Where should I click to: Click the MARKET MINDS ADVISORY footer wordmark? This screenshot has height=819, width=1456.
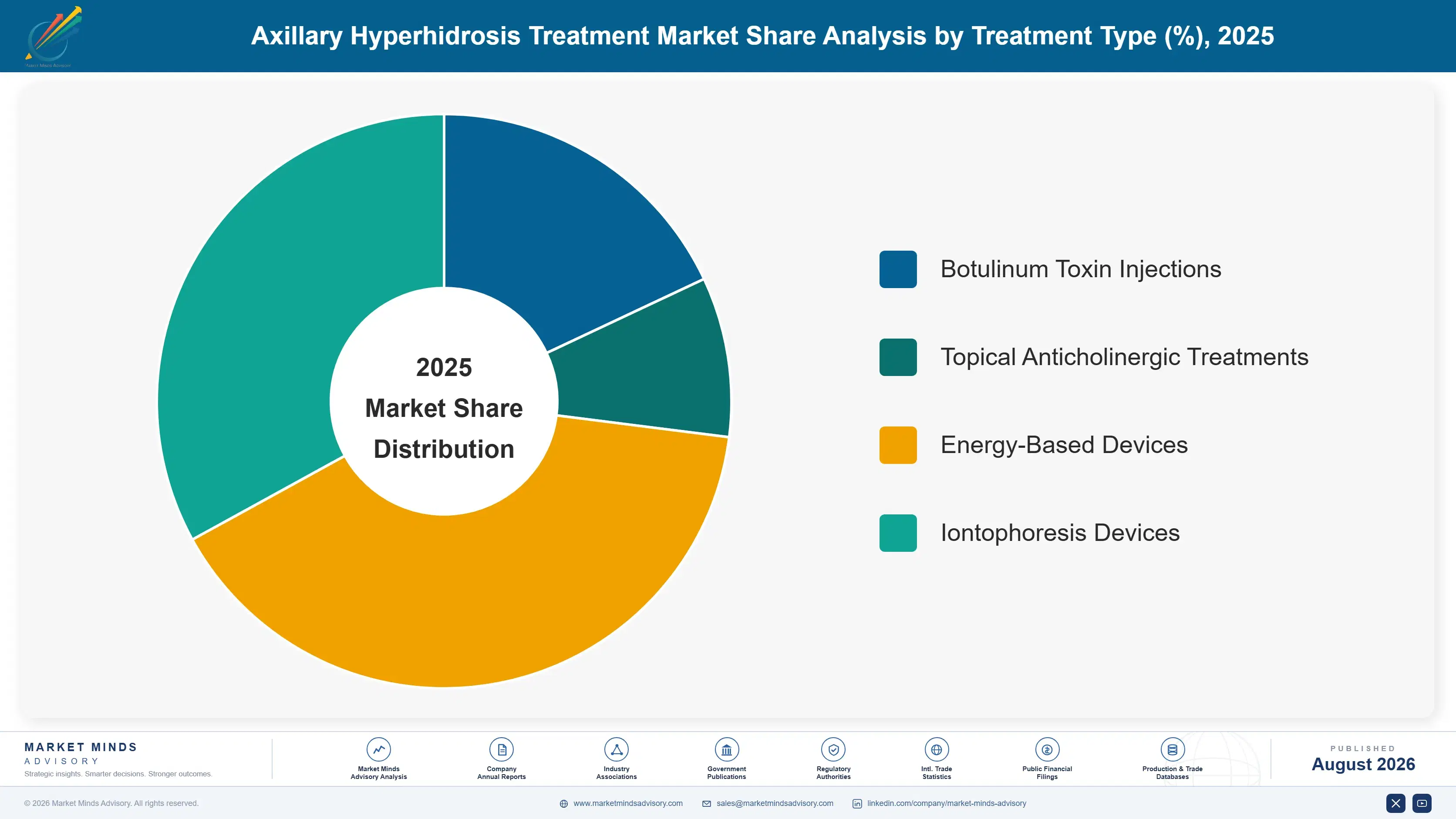tap(81, 753)
